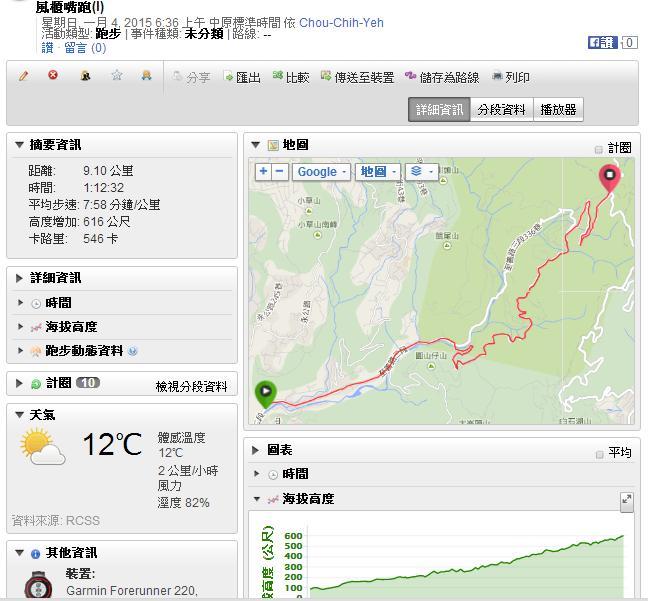Click 傳送至裝置 send to device
This screenshot has height=601, width=648.
point(357,77)
